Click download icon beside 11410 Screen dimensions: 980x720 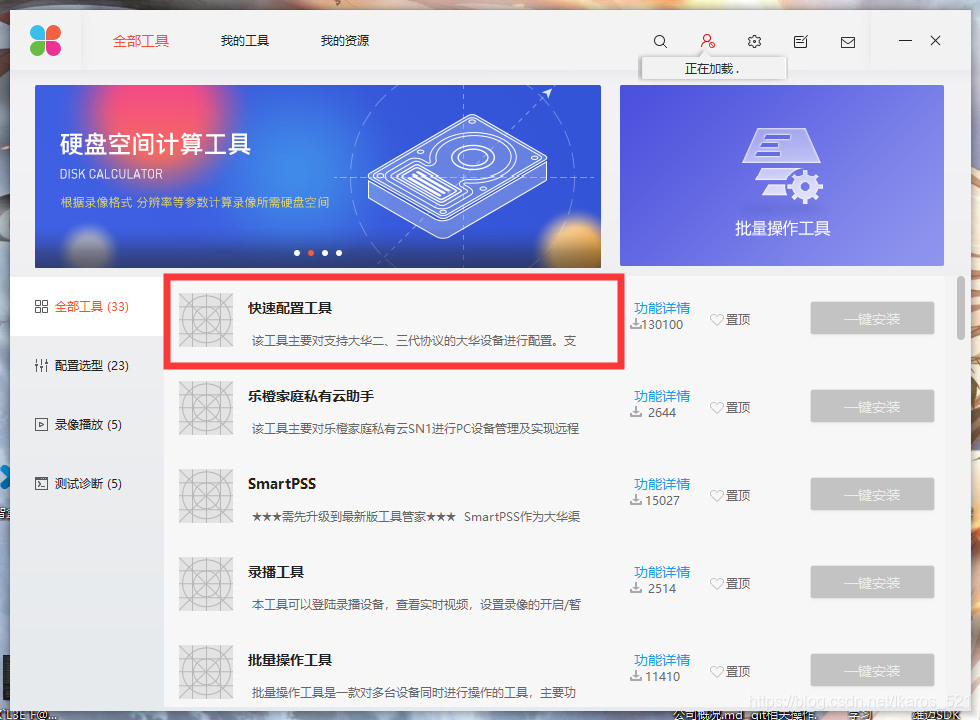(636, 677)
